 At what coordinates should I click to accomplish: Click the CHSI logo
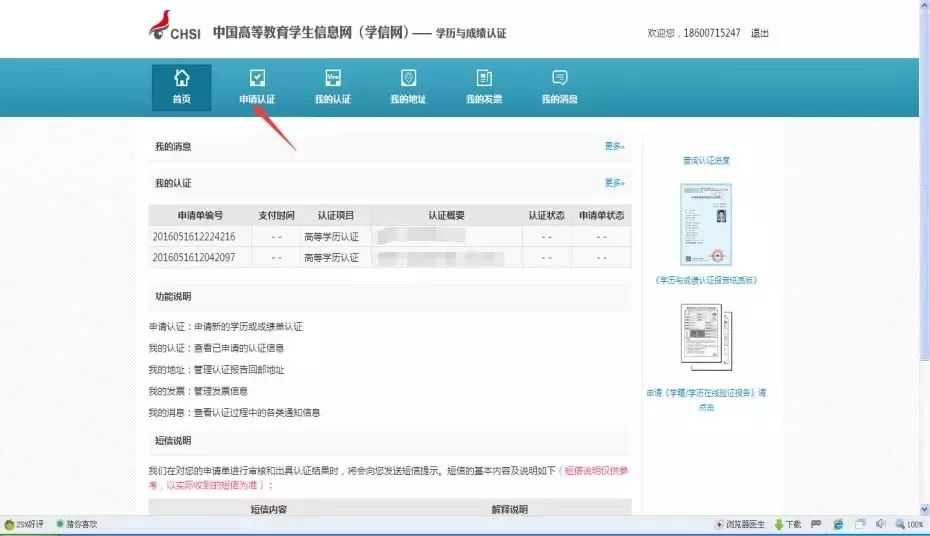(174, 26)
